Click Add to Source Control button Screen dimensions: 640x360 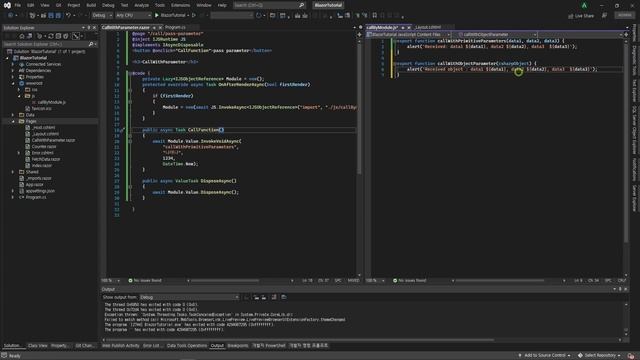coord(544,356)
